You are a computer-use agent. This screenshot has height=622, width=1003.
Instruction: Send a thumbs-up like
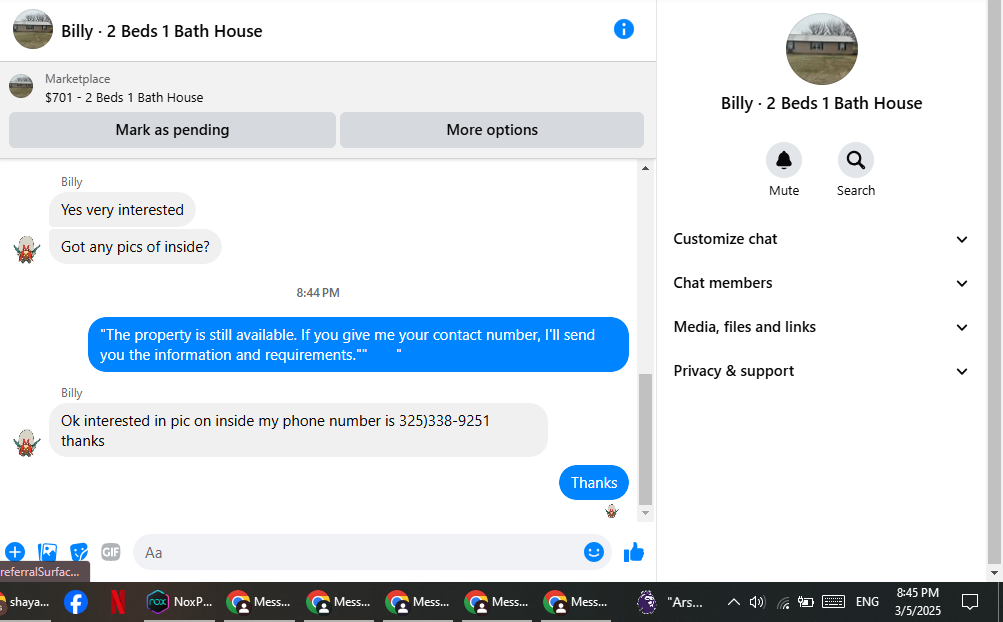click(x=634, y=552)
